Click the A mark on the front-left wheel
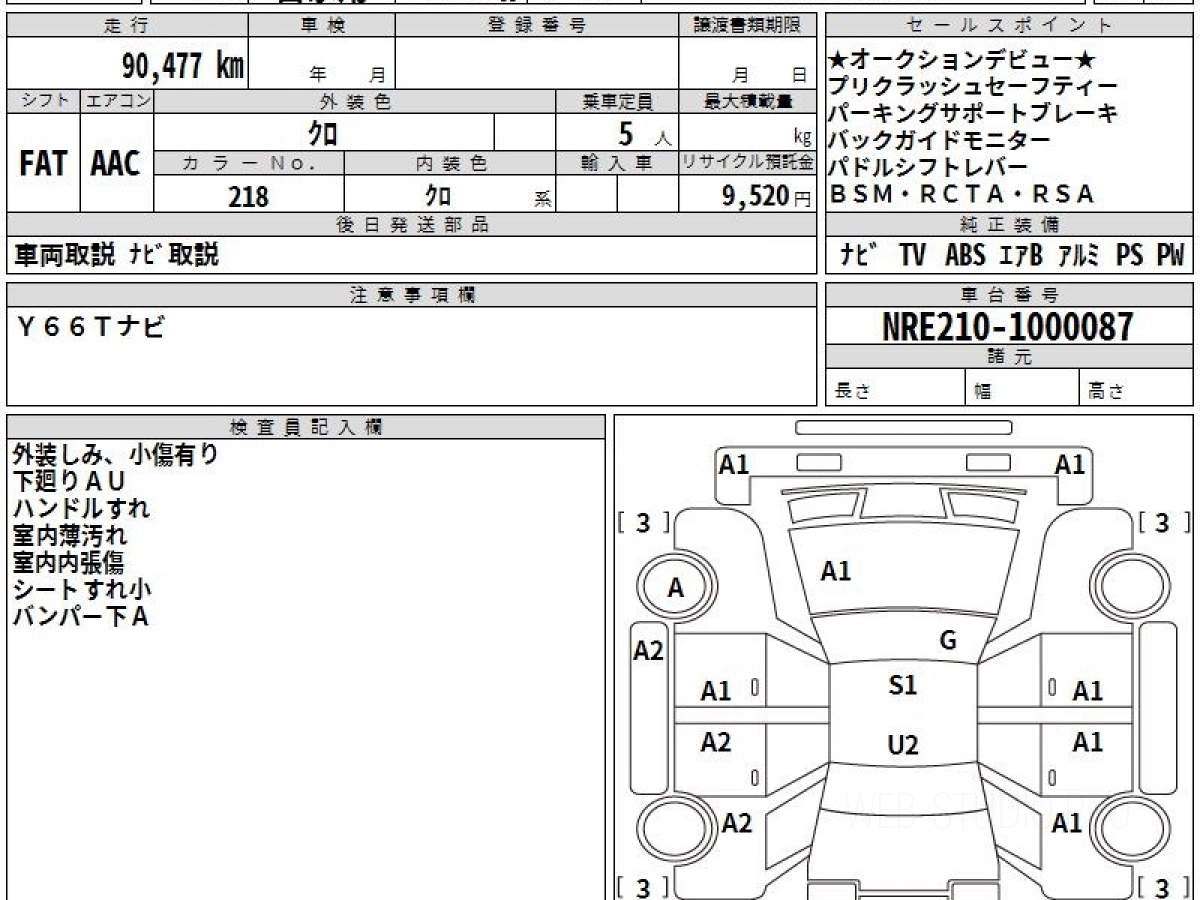The image size is (1200, 900). click(x=676, y=589)
